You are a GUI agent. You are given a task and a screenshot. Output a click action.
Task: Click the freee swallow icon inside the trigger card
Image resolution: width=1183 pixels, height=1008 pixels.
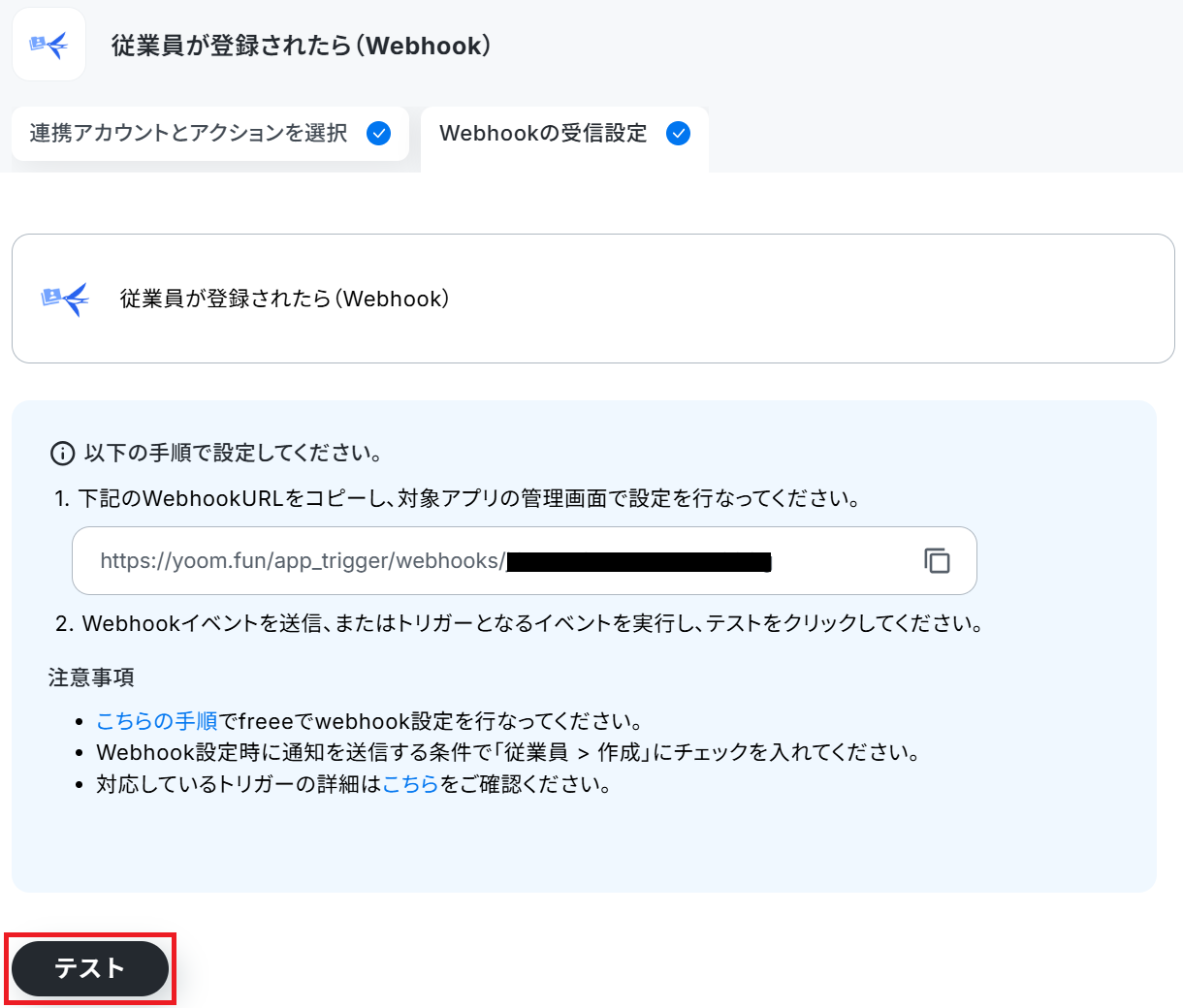pos(65,299)
